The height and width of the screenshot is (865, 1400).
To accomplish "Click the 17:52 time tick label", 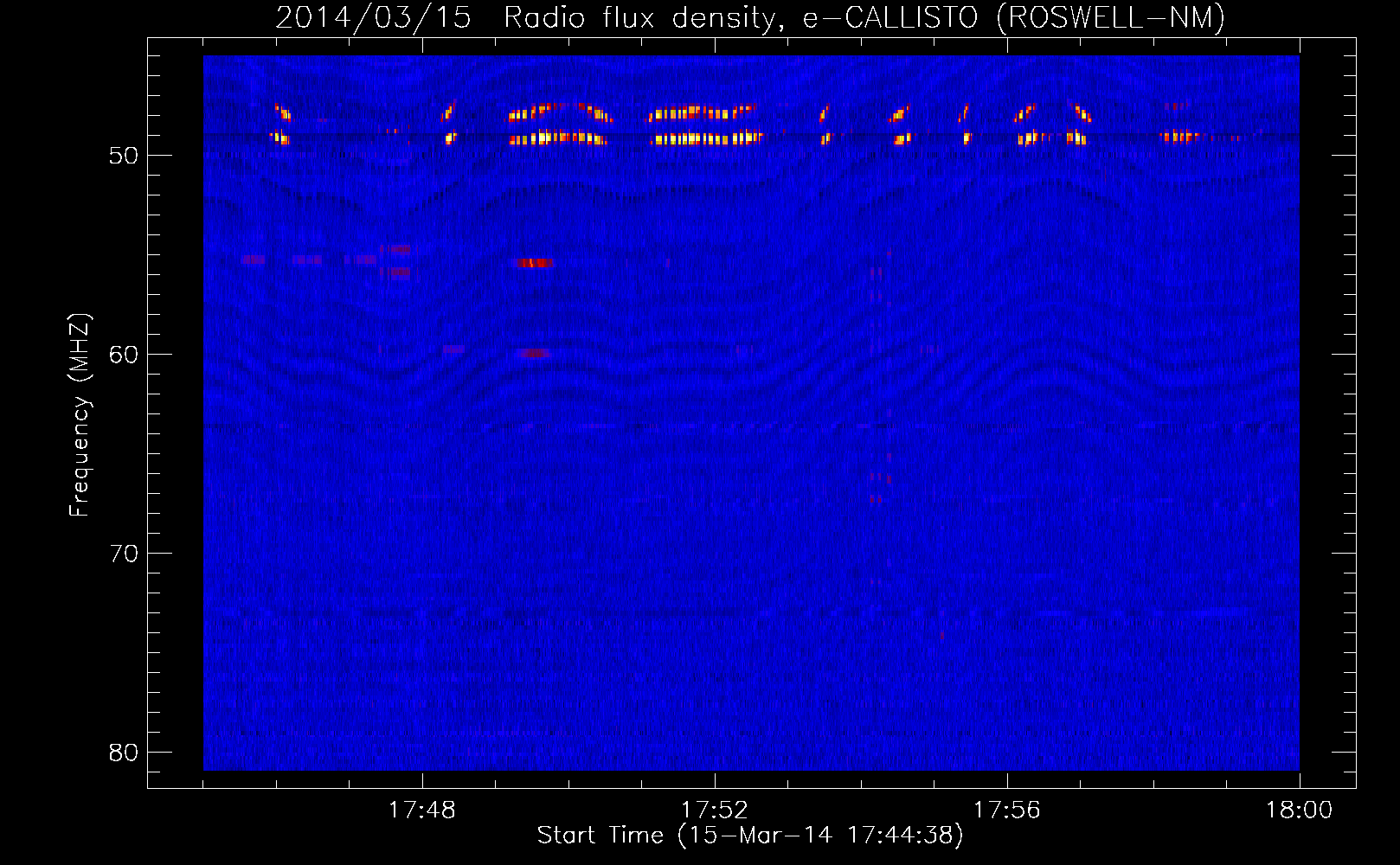I will (x=715, y=811).
